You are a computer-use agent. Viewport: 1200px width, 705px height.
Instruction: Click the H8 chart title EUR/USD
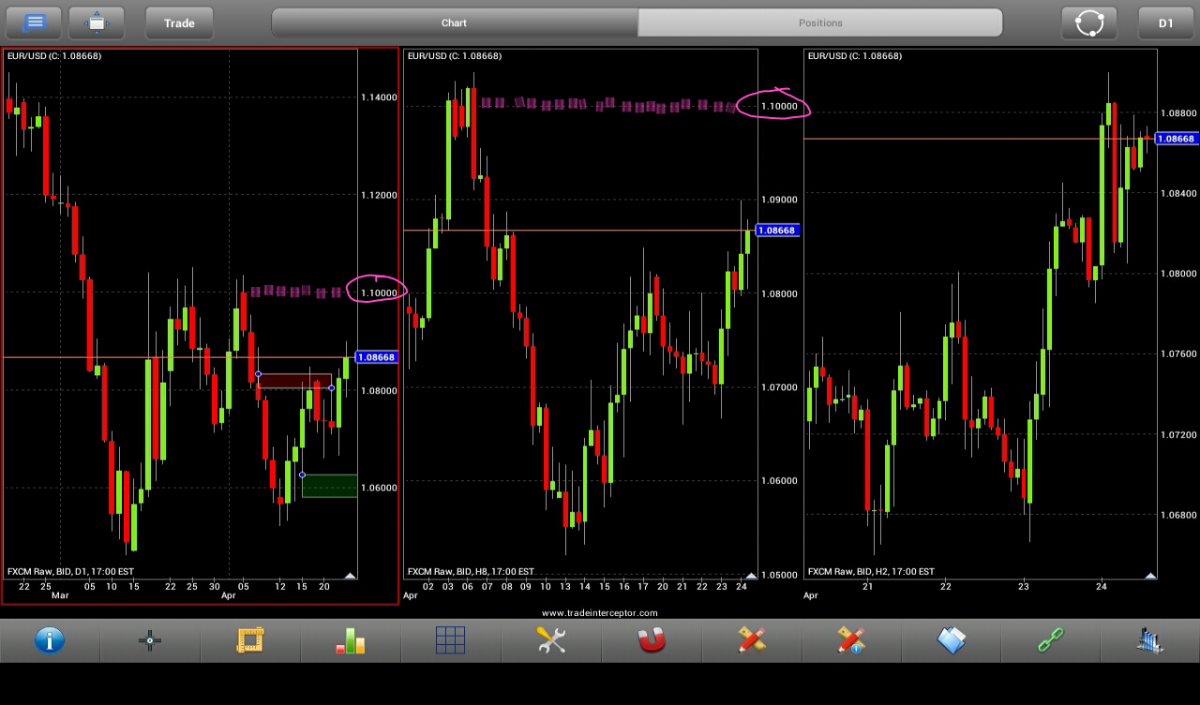coord(454,56)
